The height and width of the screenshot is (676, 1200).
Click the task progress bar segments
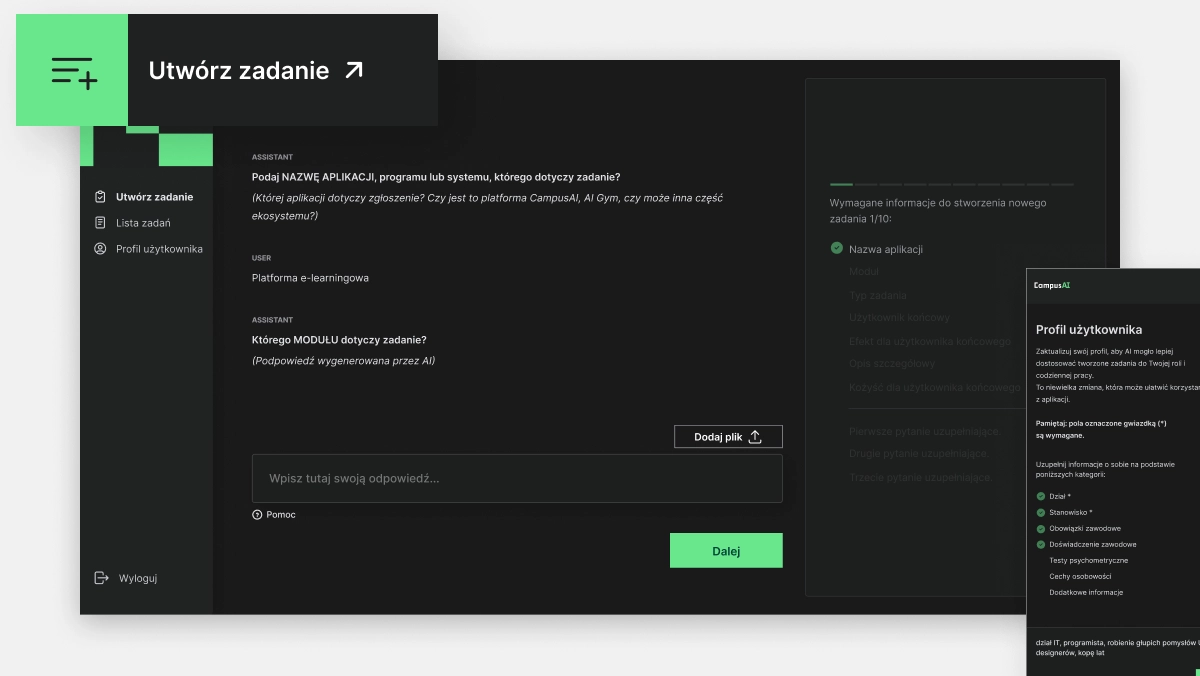point(952,184)
